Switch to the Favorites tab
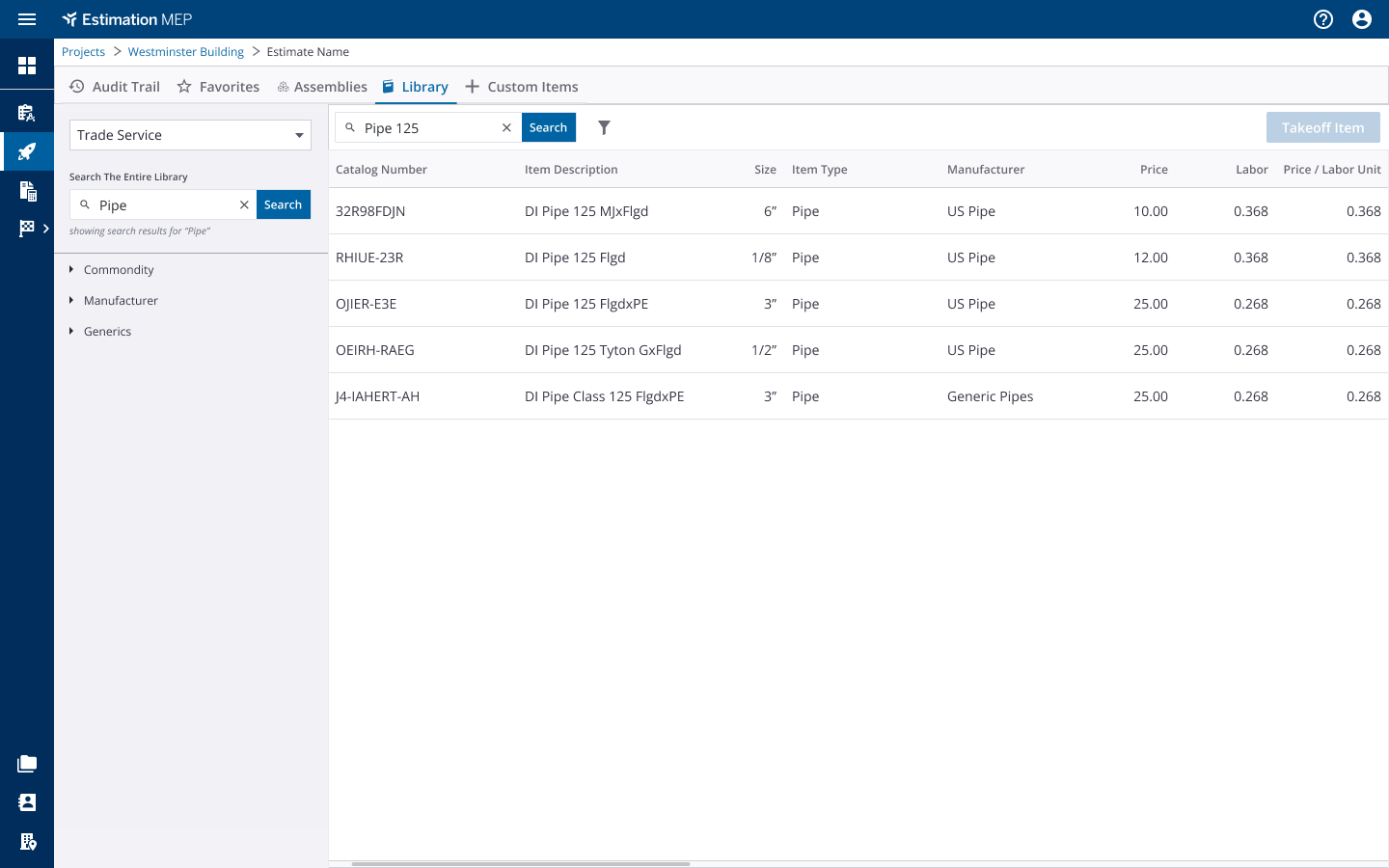The height and width of the screenshot is (868, 1389). pyautogui.click(x=219, y=87)
